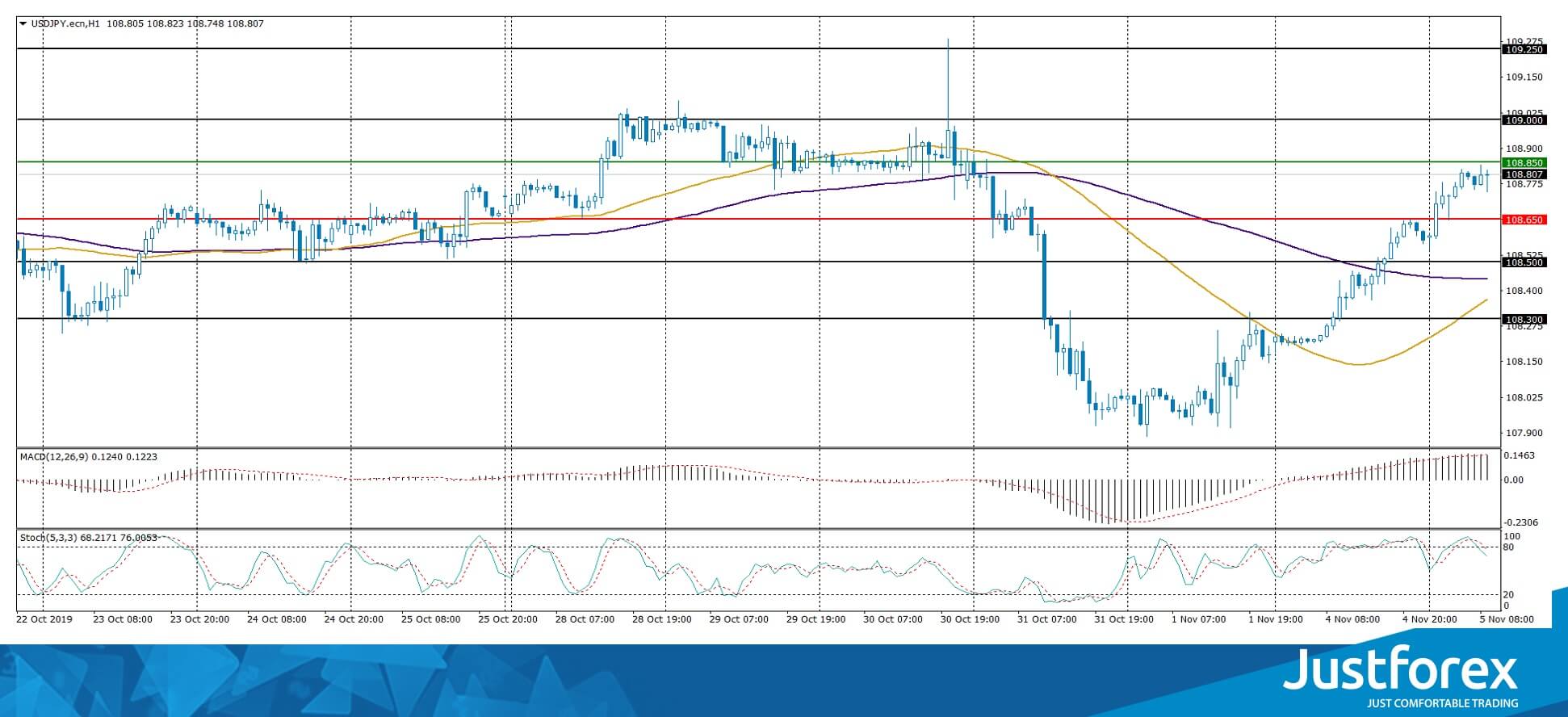The height and width of the screenshot is (717, 1568).
Task: Click the MACD(12,26,9) indicator label
Action: click(88, 457)
